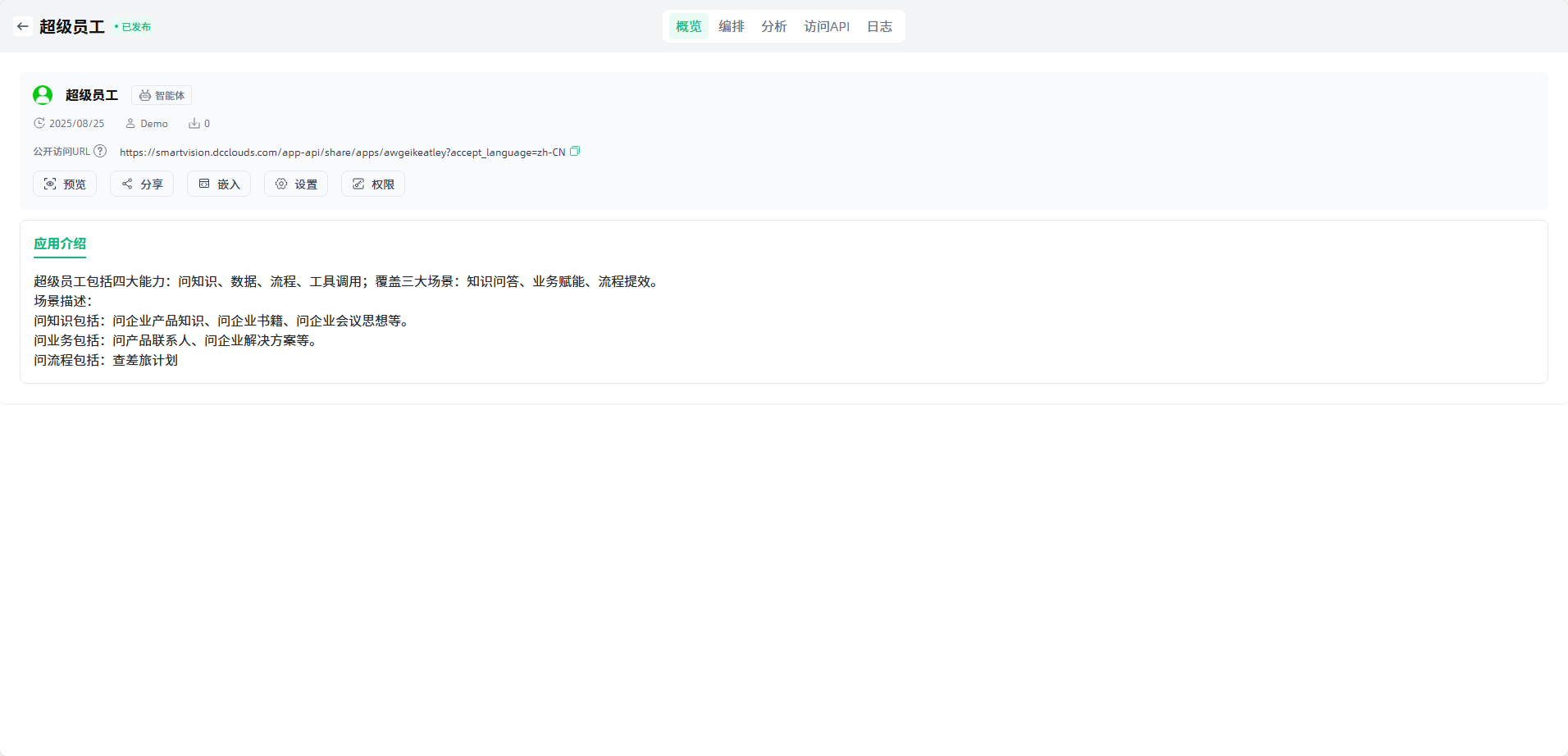Screen dimensions: 1568x756
Task: Click the Demo author label
Action: coord(153,124)
